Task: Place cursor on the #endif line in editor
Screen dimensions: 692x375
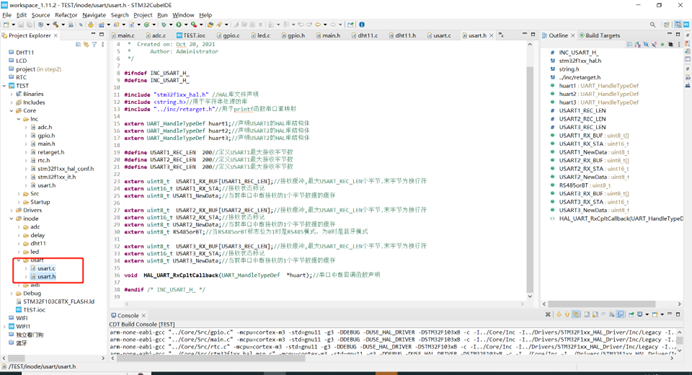Action: coord(165,290)
